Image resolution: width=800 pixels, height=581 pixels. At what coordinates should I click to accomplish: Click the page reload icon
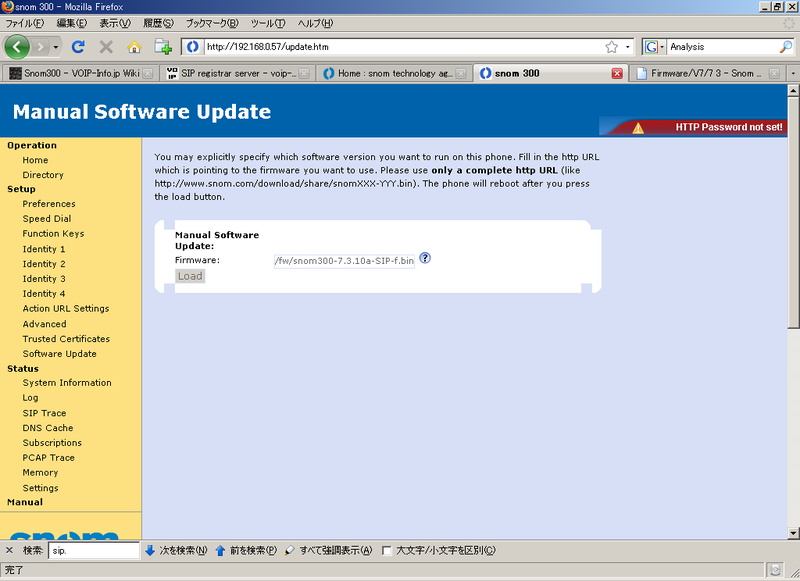[x=77, y=45]
